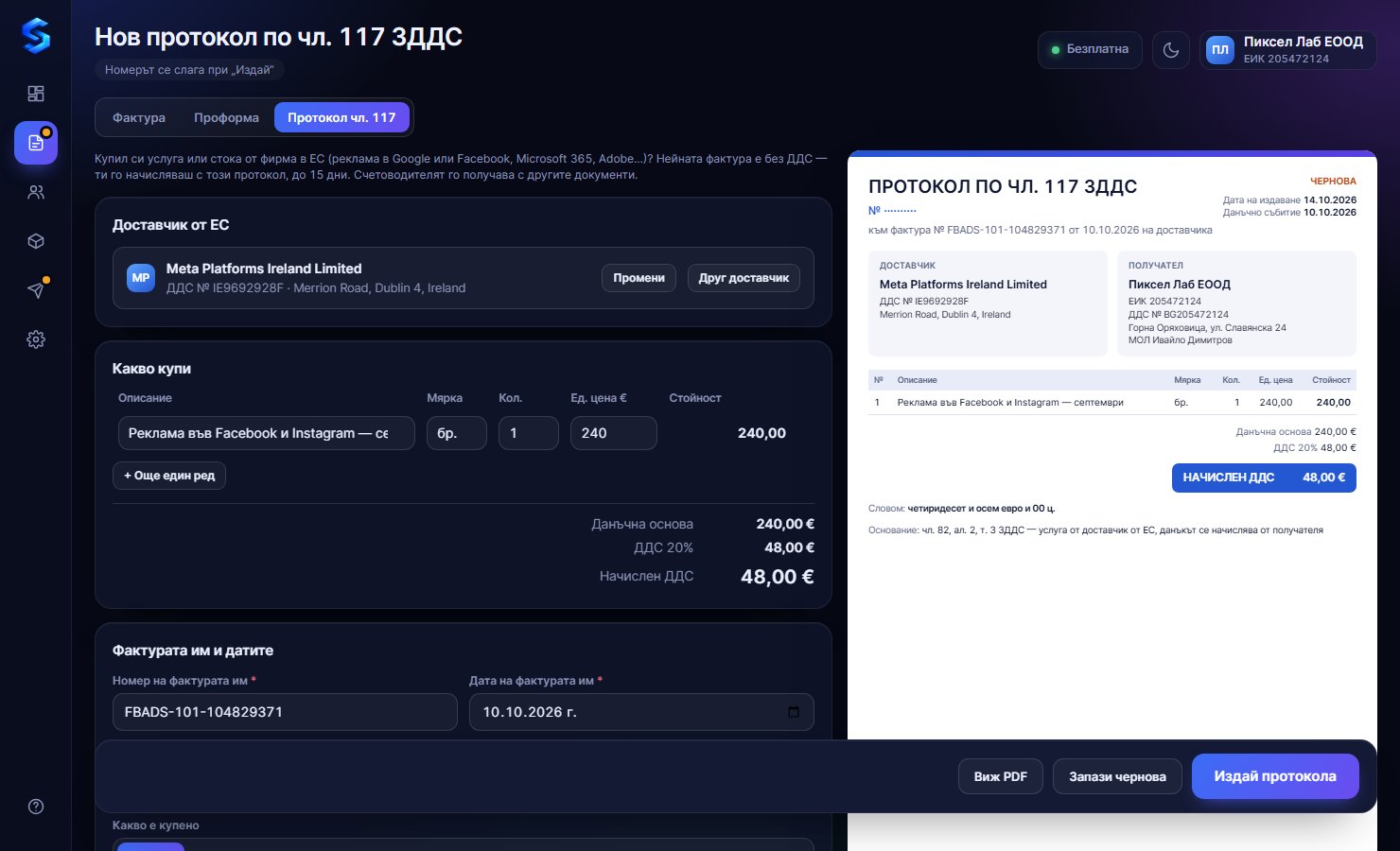Click the quantity input field
The width and height of the screenshot is (1400, 851).
click(529, 433)
